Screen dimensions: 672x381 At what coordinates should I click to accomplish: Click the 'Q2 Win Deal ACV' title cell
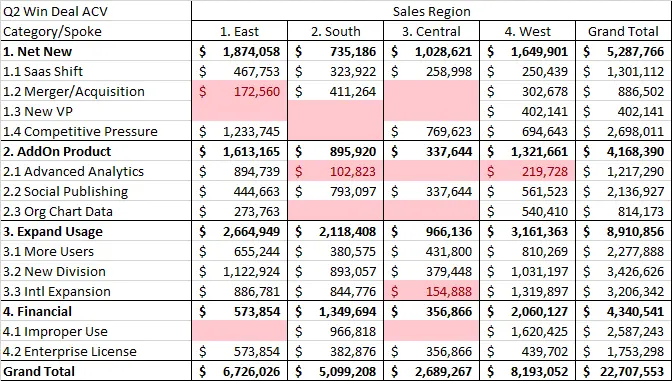click(x=96, y=11)
